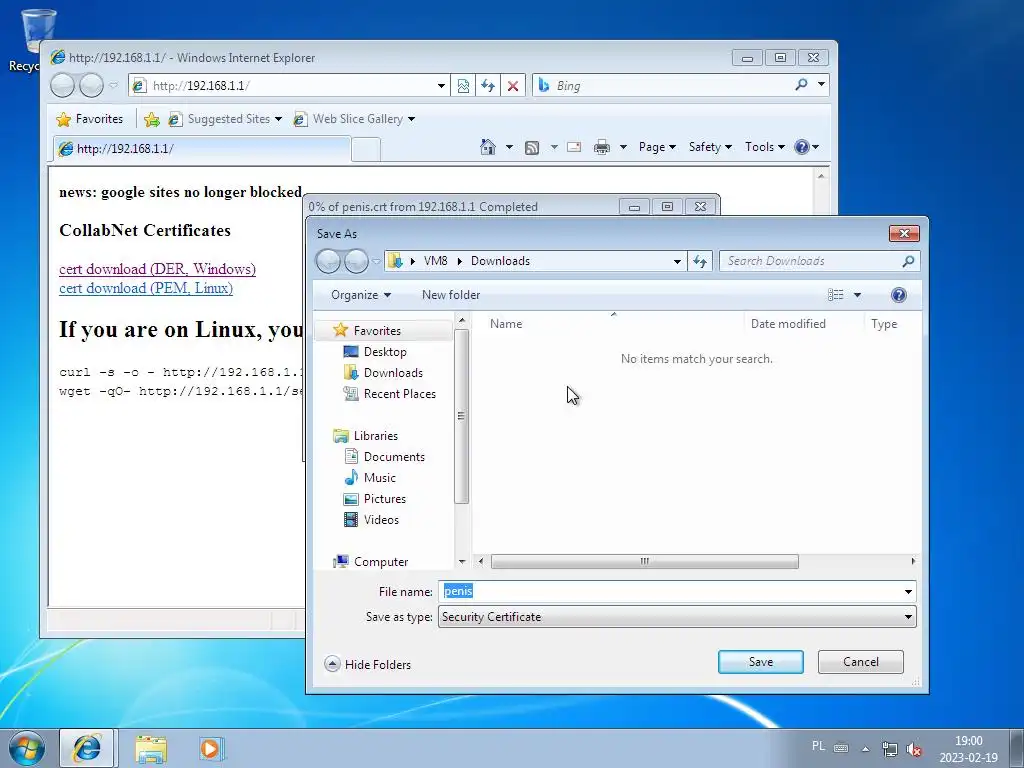Open a new blank IE tab
Screen dimensions: 1024x768
[x=366, y=150]
